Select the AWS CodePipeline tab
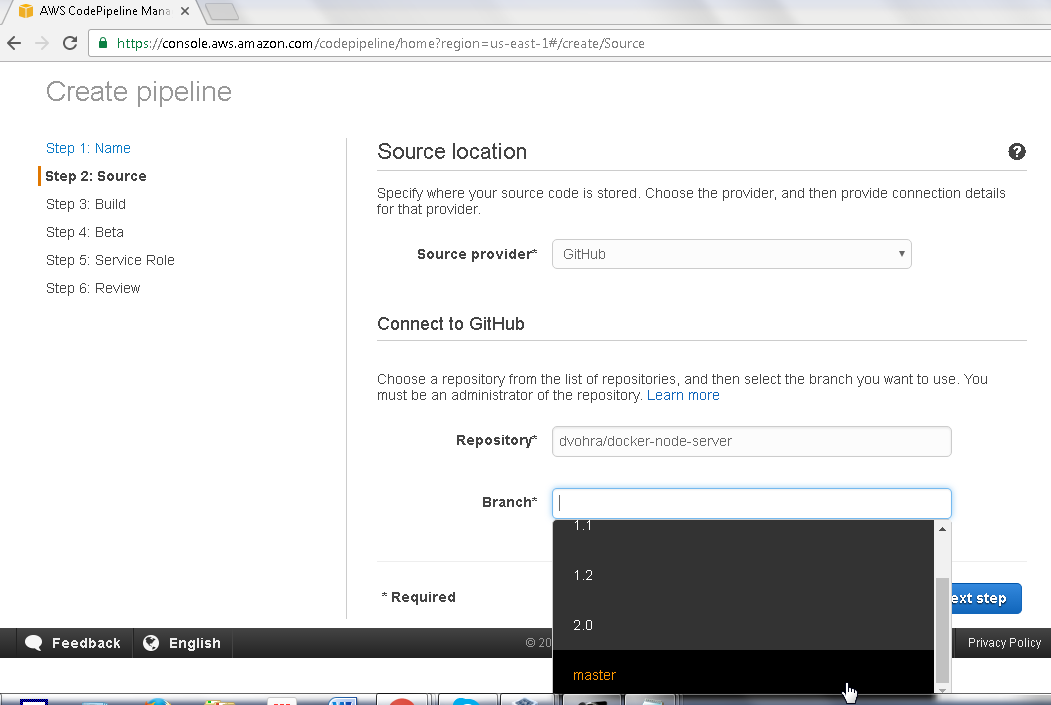The width and height of the screenshot is (1051, 705). point(104,11)
